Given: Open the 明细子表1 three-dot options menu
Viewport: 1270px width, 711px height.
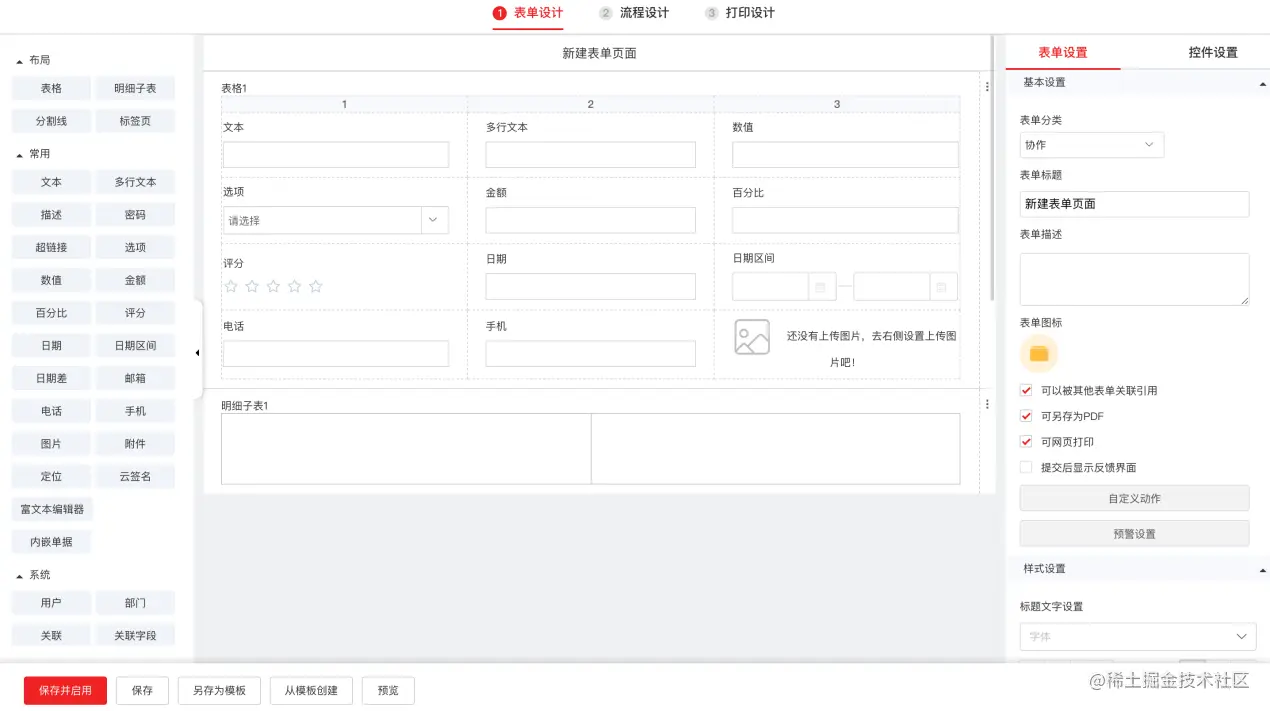Looking at the screenshot, I should click(x=987, y=403).
